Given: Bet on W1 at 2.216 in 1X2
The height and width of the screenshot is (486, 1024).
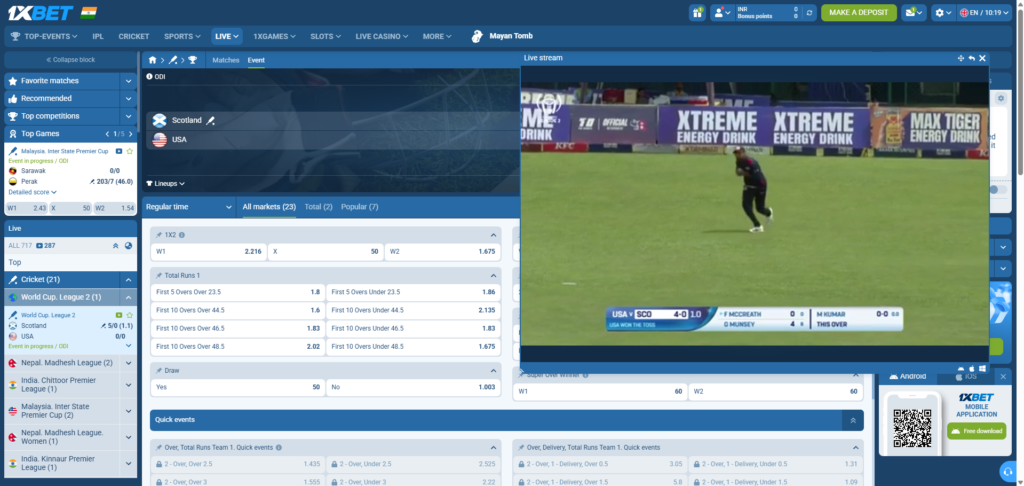Looking at the screenshot, I should click(208, 251).
